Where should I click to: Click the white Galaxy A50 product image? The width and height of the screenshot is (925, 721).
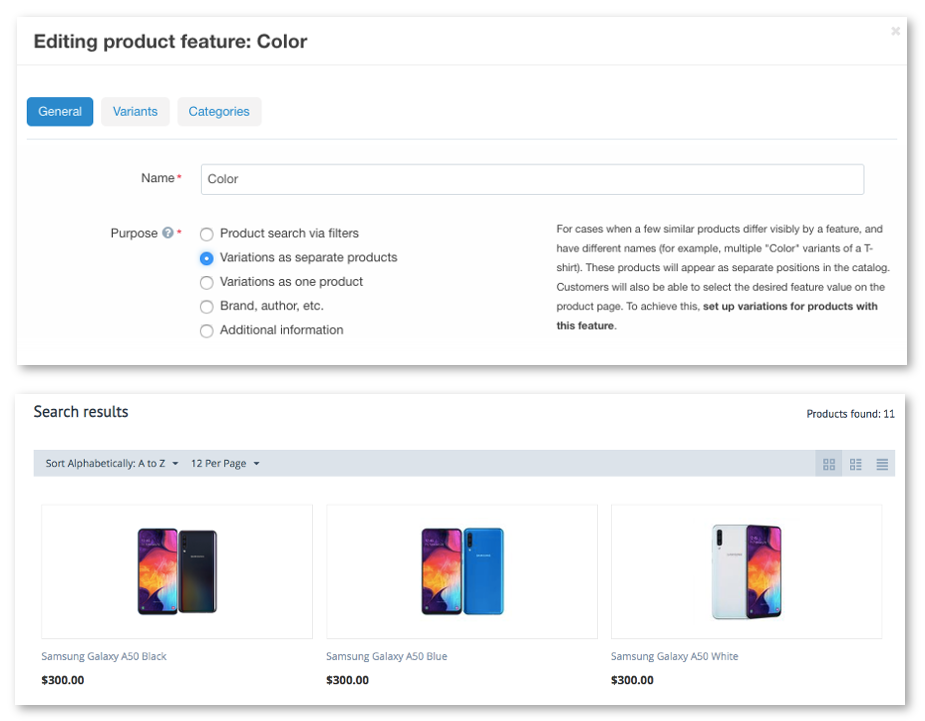[747, 571]
